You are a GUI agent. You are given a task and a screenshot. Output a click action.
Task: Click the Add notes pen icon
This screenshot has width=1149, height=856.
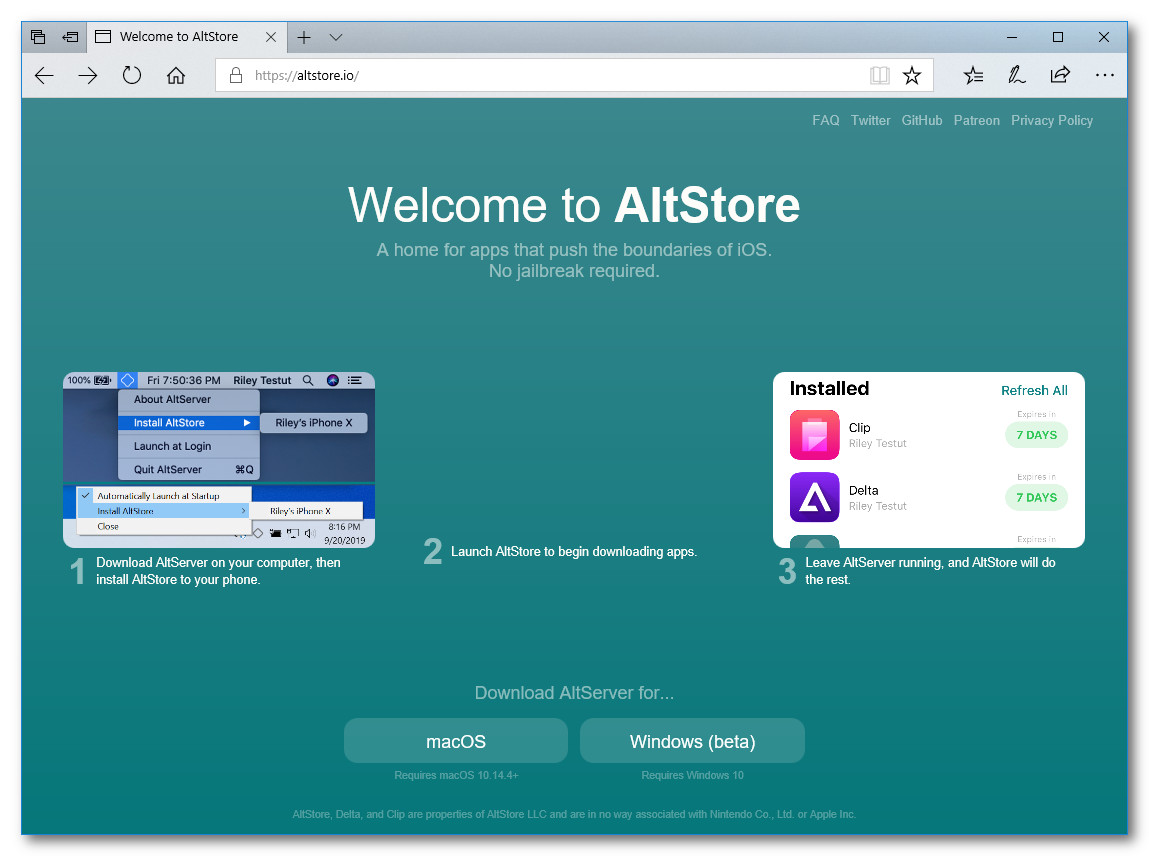click(1017, 75)
